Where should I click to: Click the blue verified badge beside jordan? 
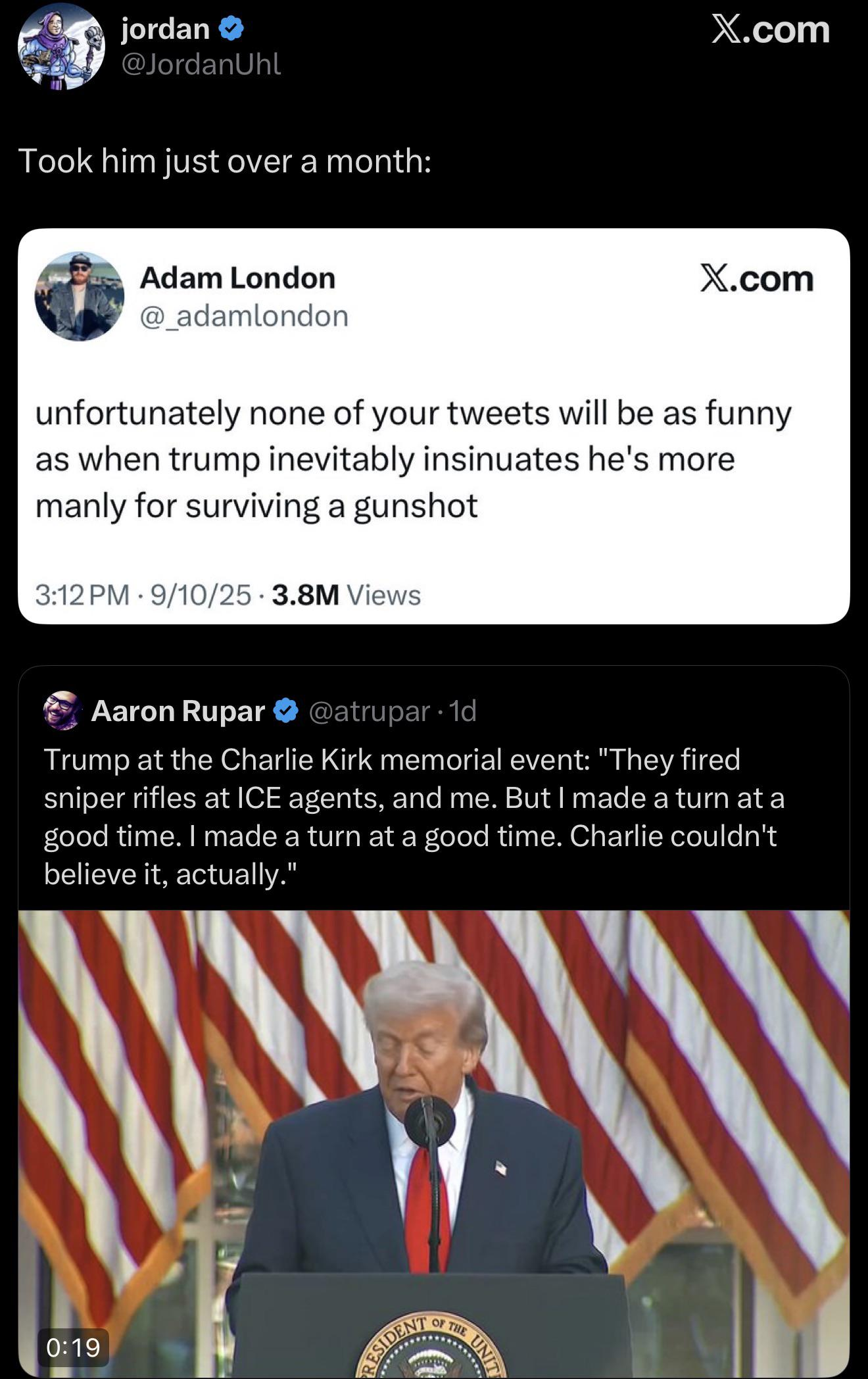coord(230,29)
